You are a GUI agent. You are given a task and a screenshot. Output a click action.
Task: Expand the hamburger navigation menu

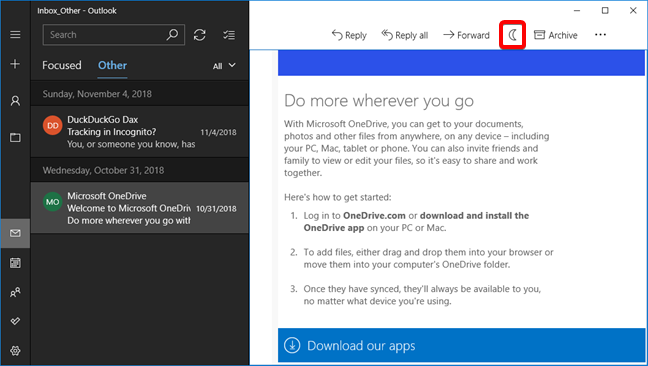click(x=15, y=34)
